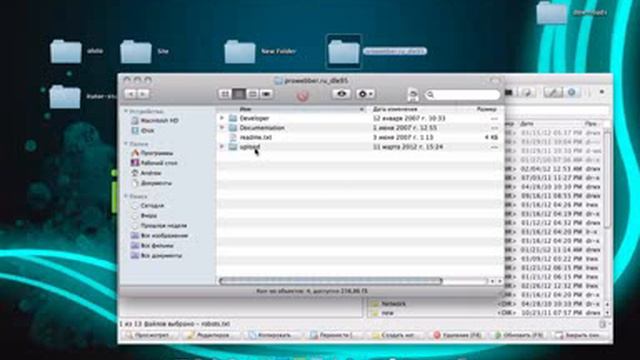640x360 pixels.
Task: Open the selected prowebber folder on desktop
Action: (x=344, y=51)
